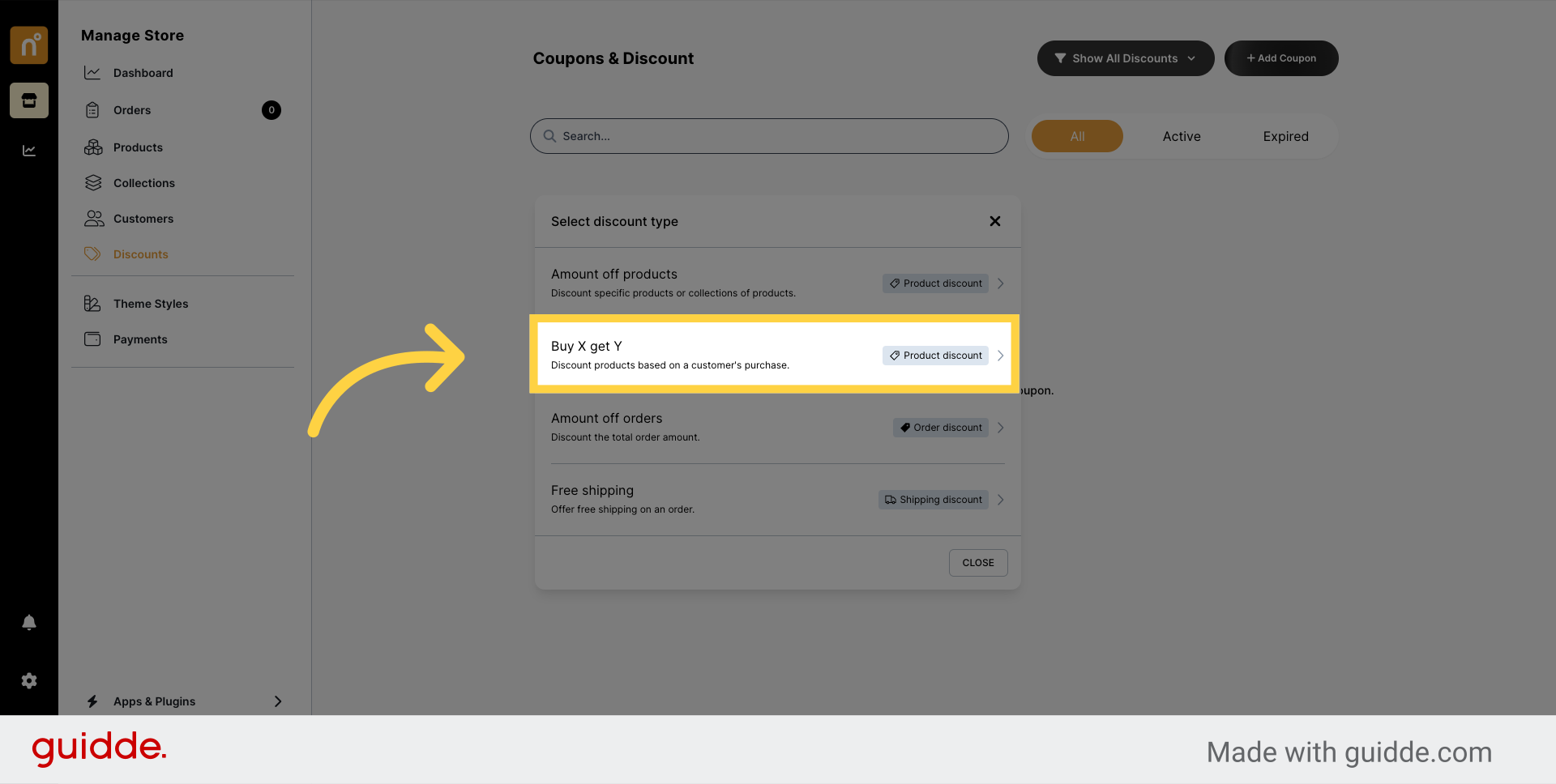Go to Orders in the sidebar

132,110
